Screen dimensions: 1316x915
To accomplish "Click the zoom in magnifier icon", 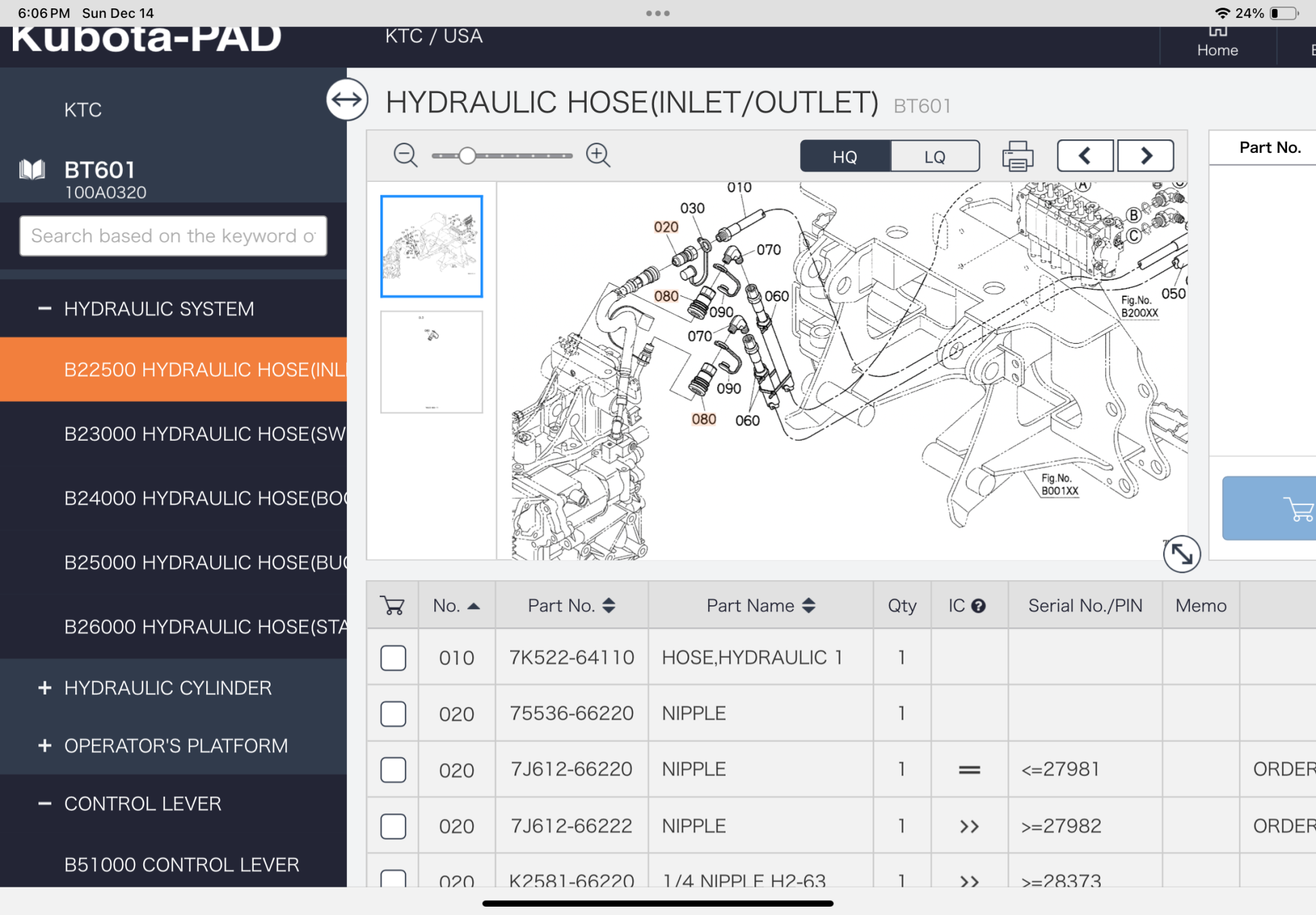I will 598,155.
